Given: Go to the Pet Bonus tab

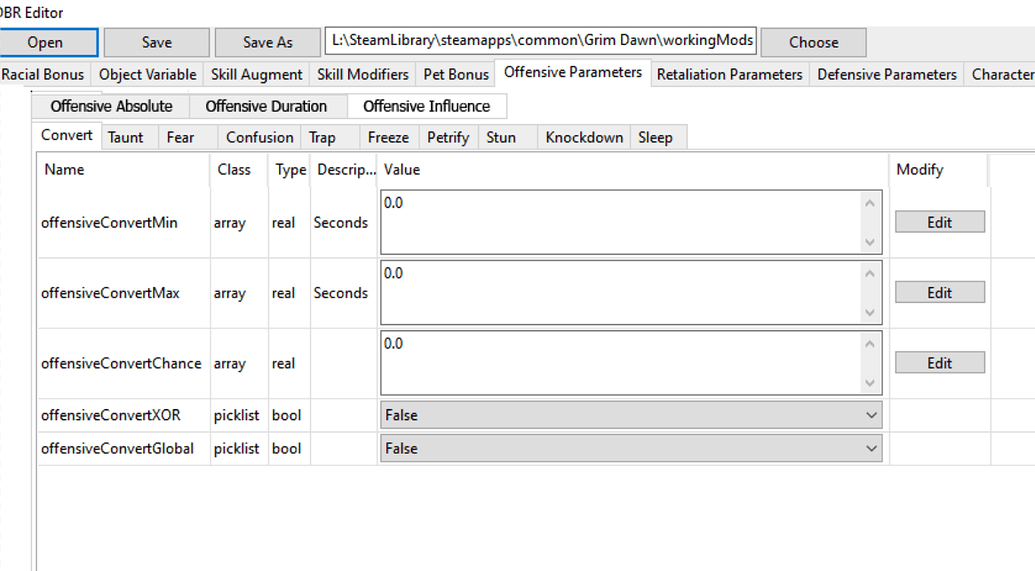Looking at the screenshot, I should [455, 74].
